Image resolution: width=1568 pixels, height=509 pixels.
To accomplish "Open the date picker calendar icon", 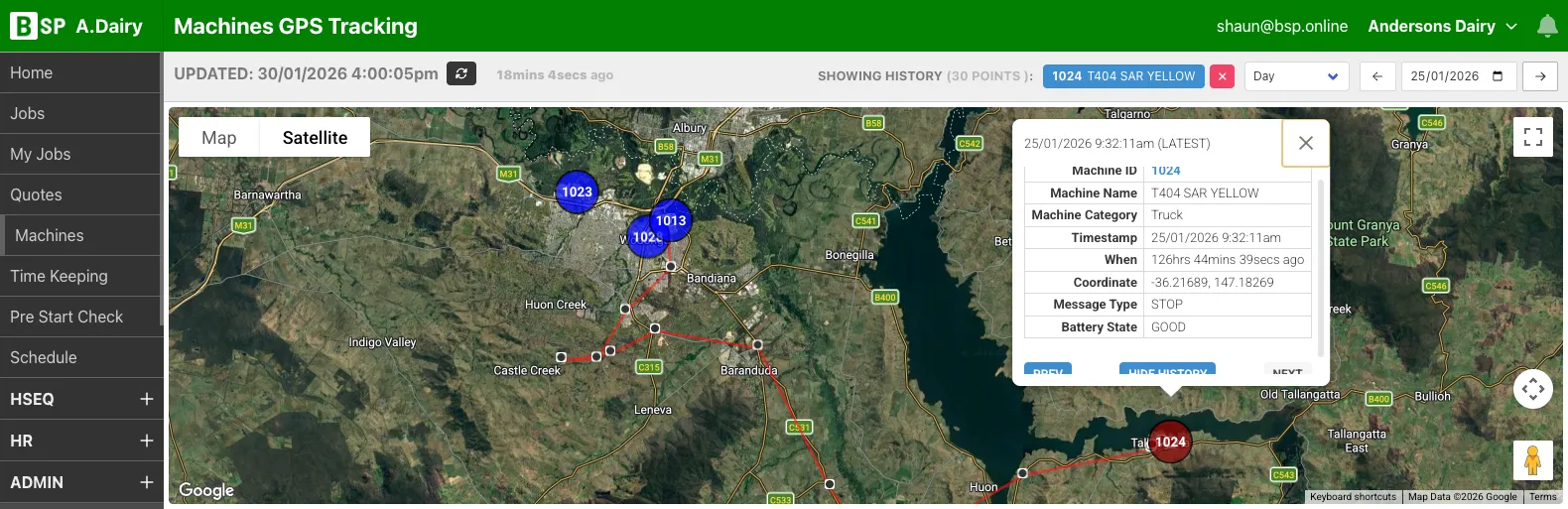I will pyautogui.click(x=1498, y=76).
